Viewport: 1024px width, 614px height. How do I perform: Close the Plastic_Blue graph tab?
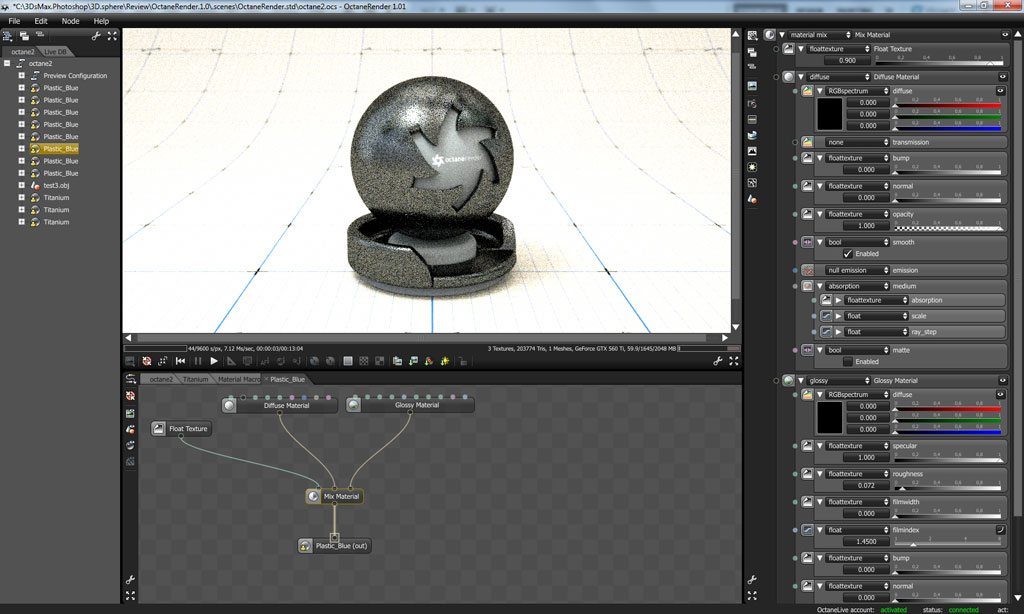click(x=266, y=379)
